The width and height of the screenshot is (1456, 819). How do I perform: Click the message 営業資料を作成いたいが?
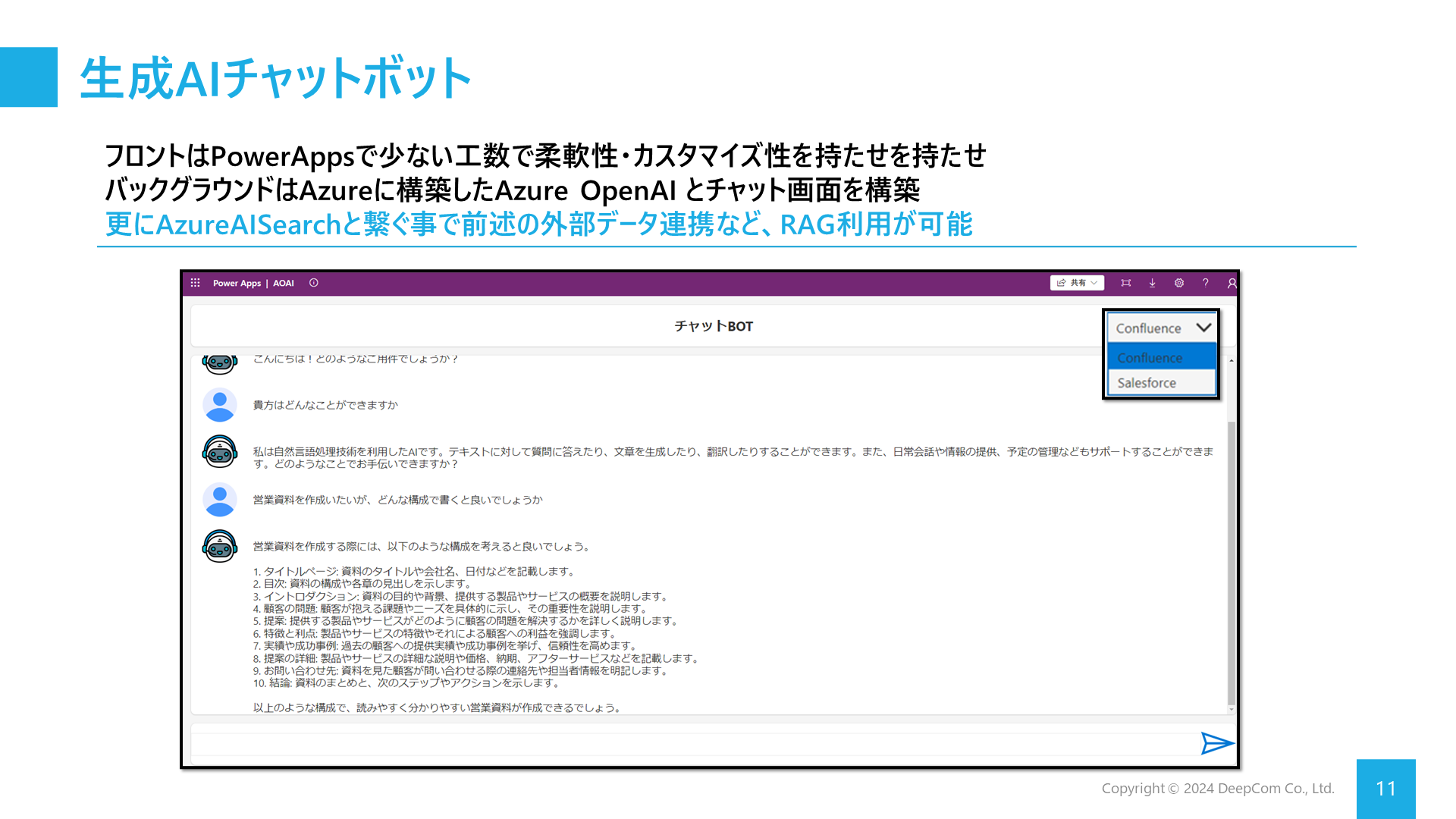tap(398, 500)
